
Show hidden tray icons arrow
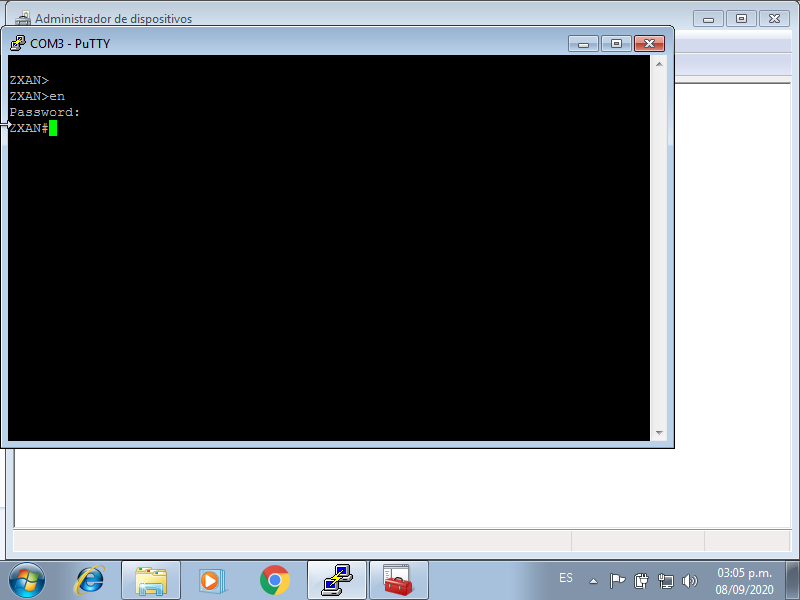[594, 580]
